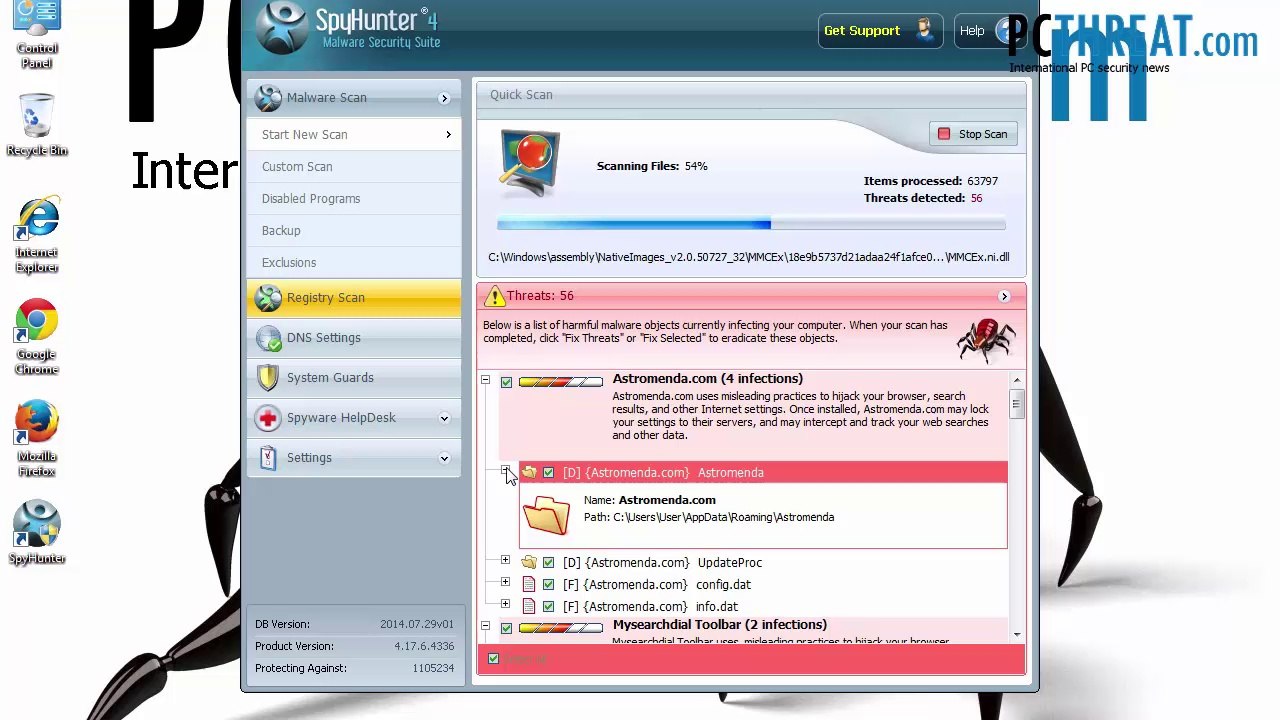Image resolution: width=1280 pixels, height=720 pixels.
Task: Click the Path C:\Users\User\AppData\Roaming\Astromenda text
Action: [x=709, y=517]
